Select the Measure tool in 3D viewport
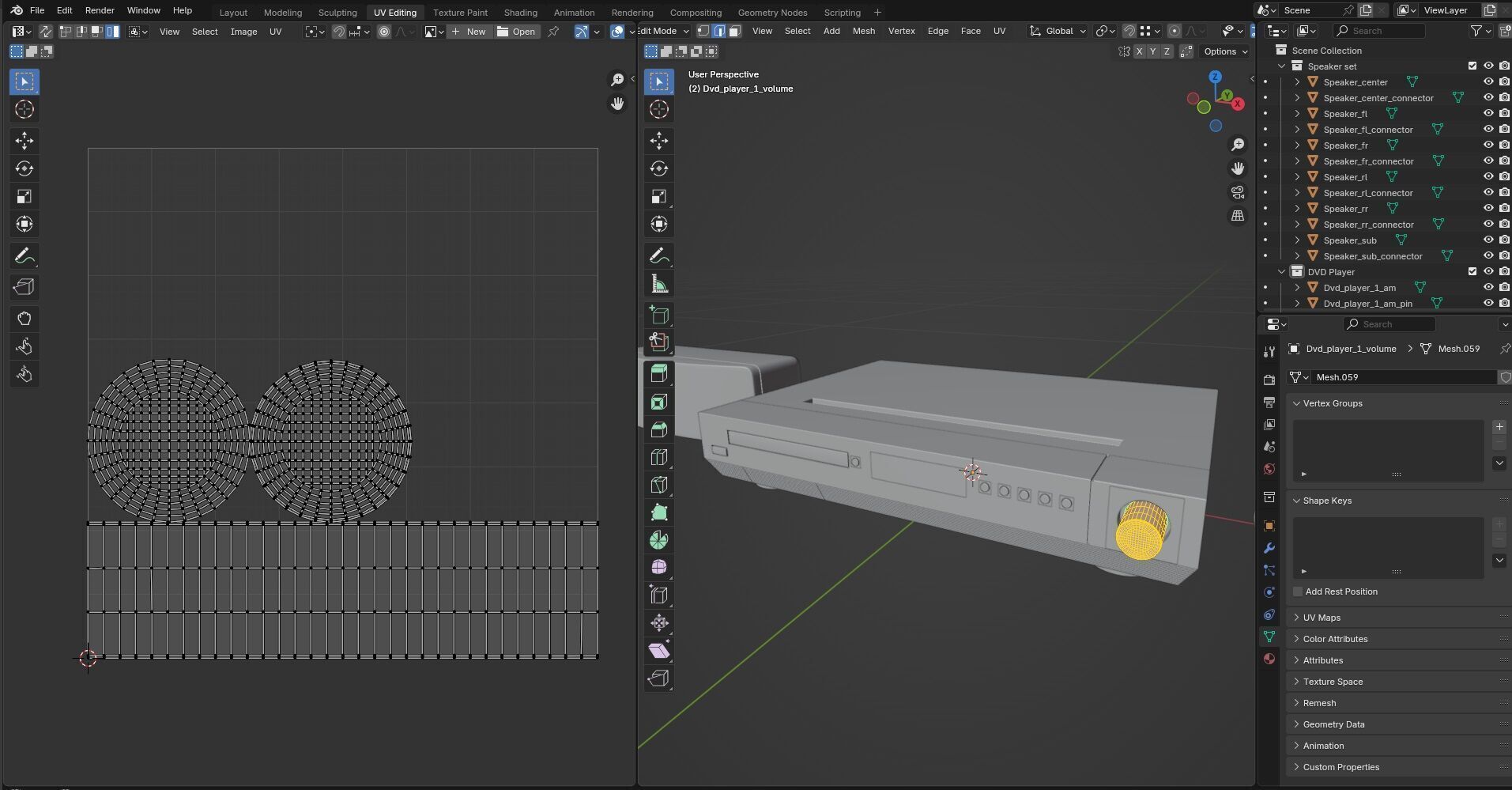1512x790 pixels. coord(658,284)
